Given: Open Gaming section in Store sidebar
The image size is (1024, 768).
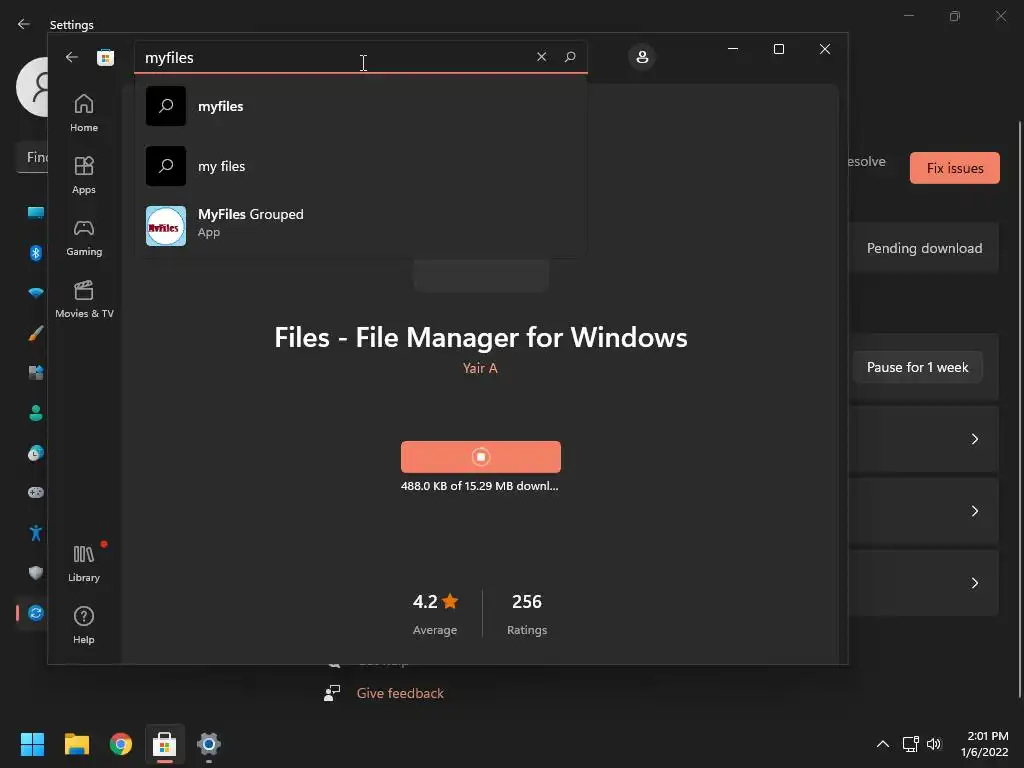Looking at the screenshot, I should point(84,238).
